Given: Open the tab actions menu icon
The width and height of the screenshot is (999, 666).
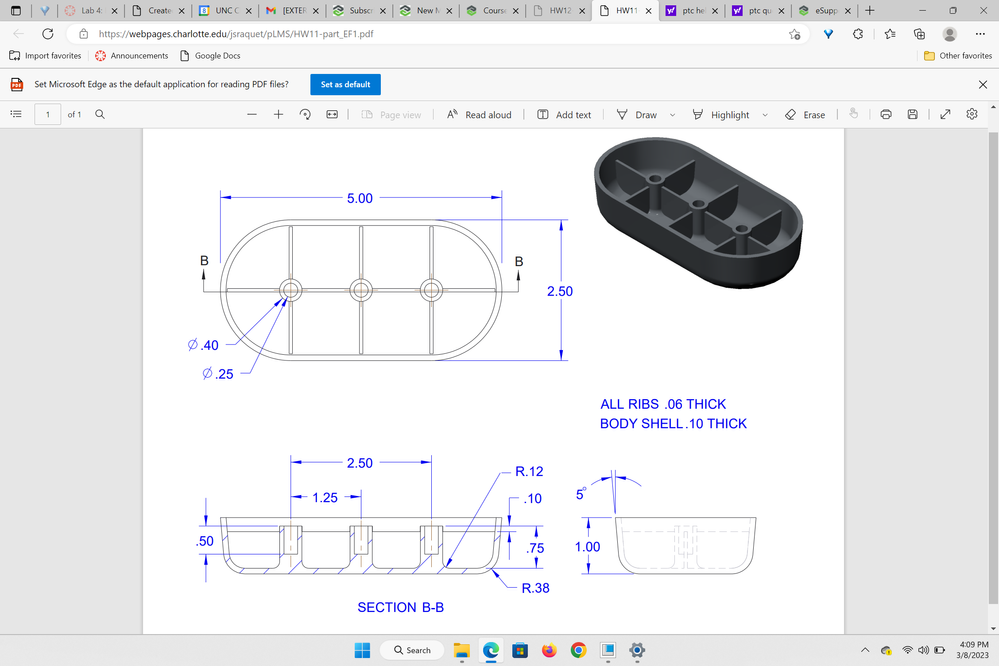Looking at the screenshot, I should click(16, 10).
